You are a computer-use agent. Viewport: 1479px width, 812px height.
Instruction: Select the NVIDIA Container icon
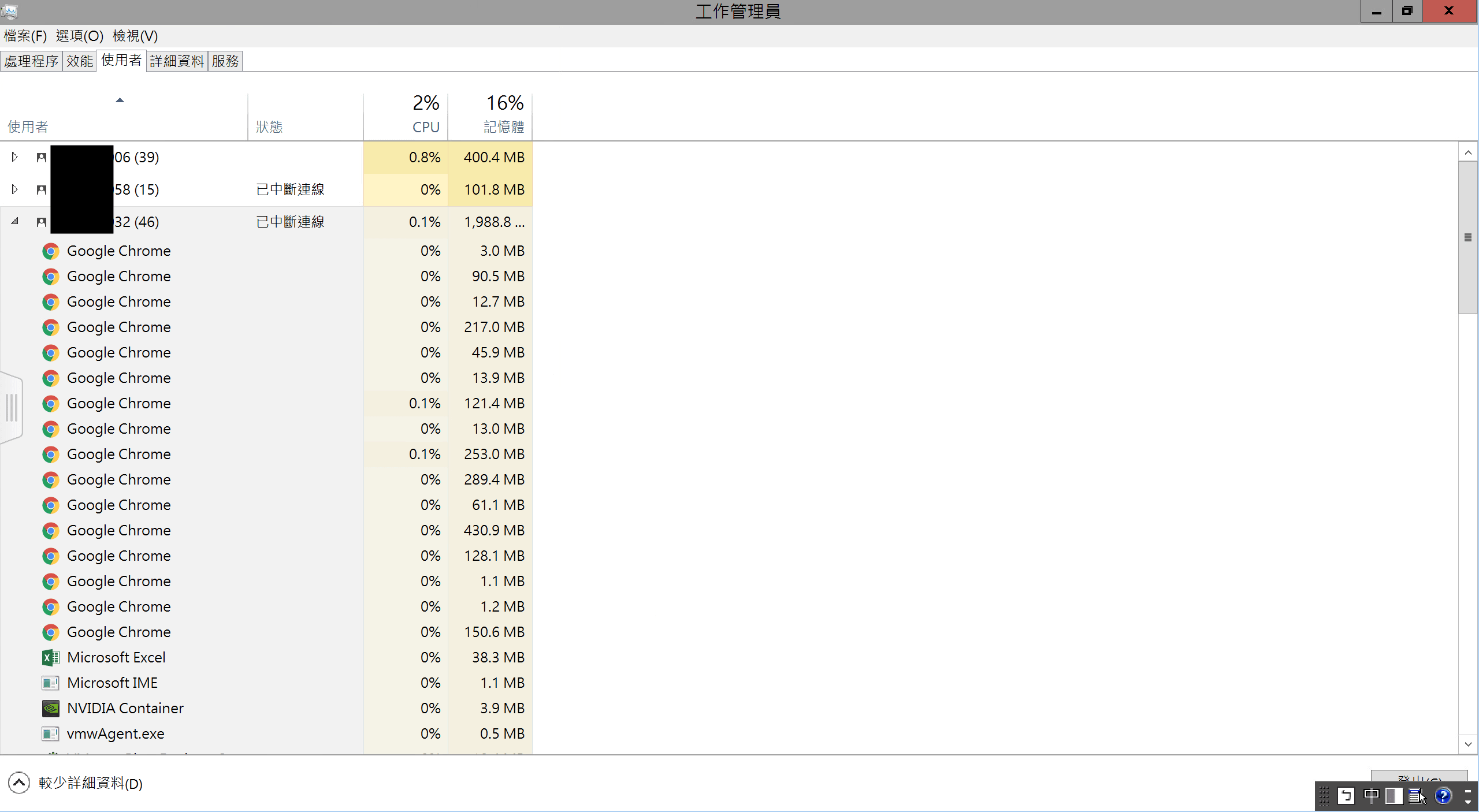[51, 708]
